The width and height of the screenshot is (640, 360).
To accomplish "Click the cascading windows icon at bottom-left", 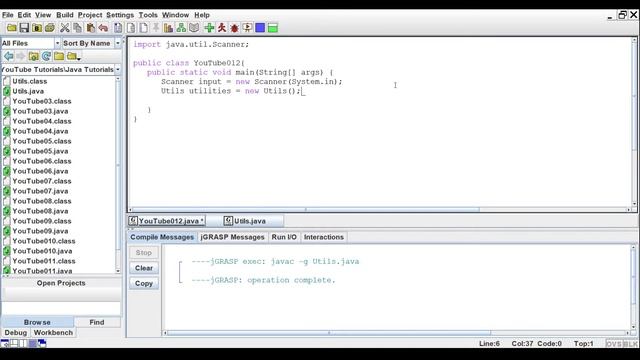I will [42, 343].
